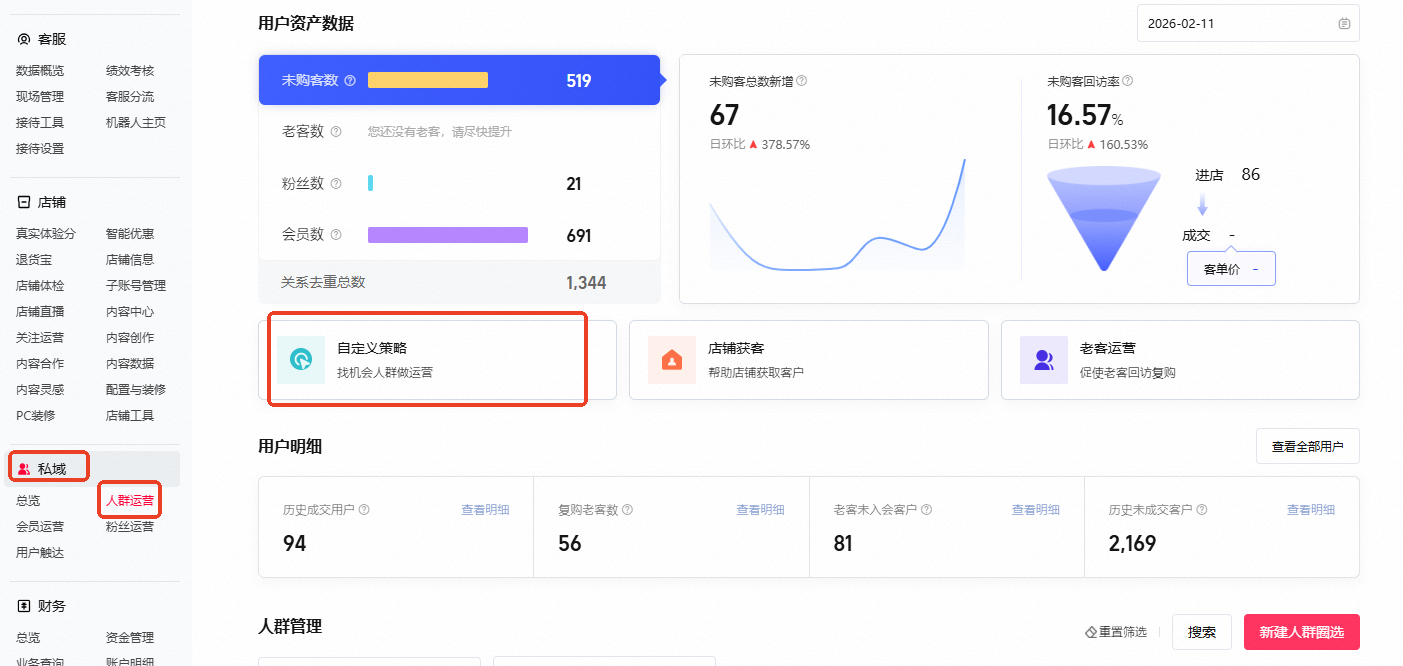Click help icon beside 历史成交用户

tap(364, 509)
